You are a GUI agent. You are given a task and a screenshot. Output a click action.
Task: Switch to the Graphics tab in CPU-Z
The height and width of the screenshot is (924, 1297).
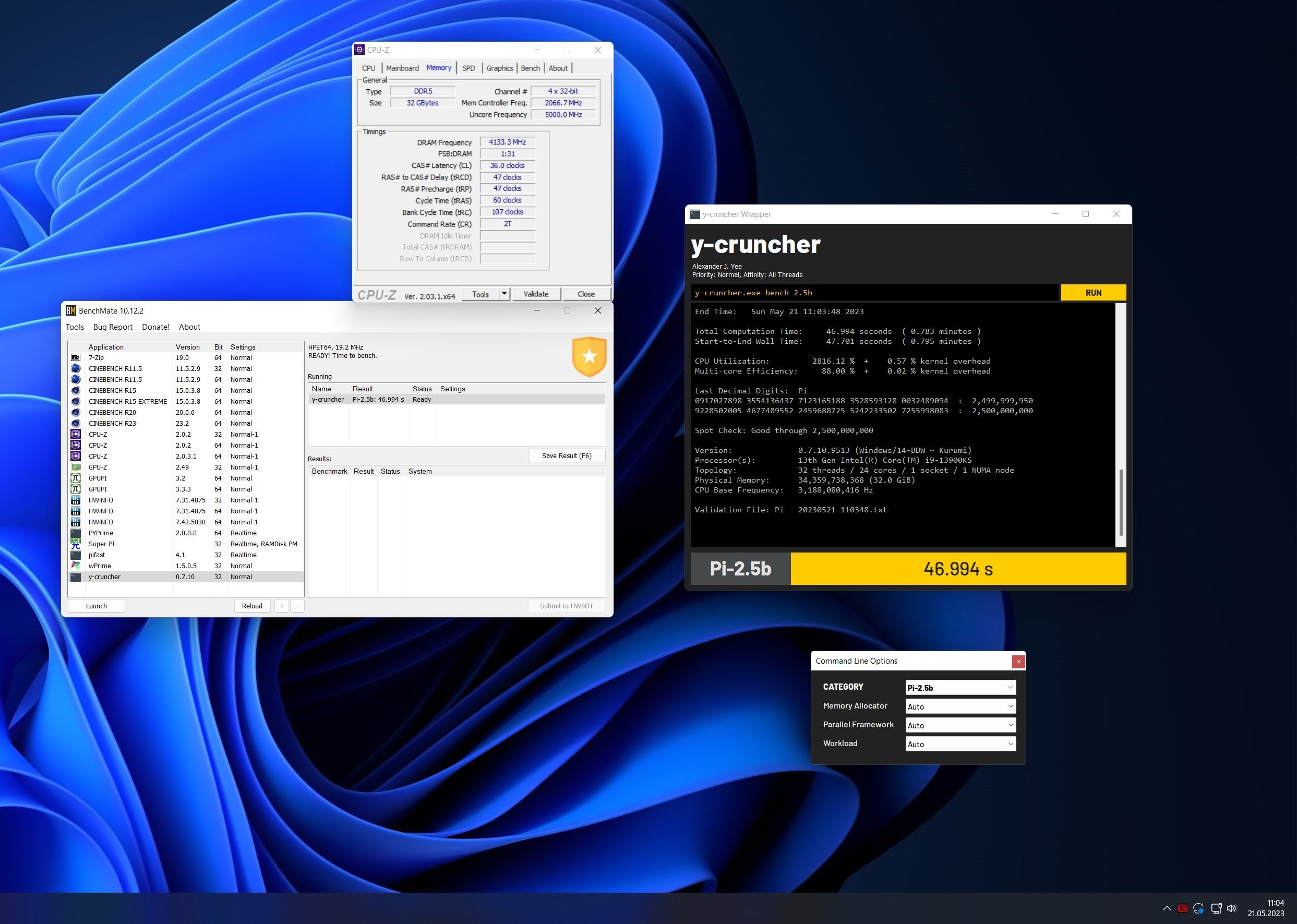[500, 68]
